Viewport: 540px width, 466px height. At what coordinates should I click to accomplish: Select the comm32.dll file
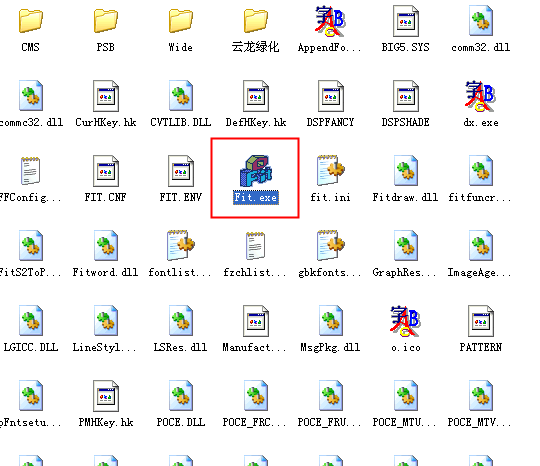[481, 21]
